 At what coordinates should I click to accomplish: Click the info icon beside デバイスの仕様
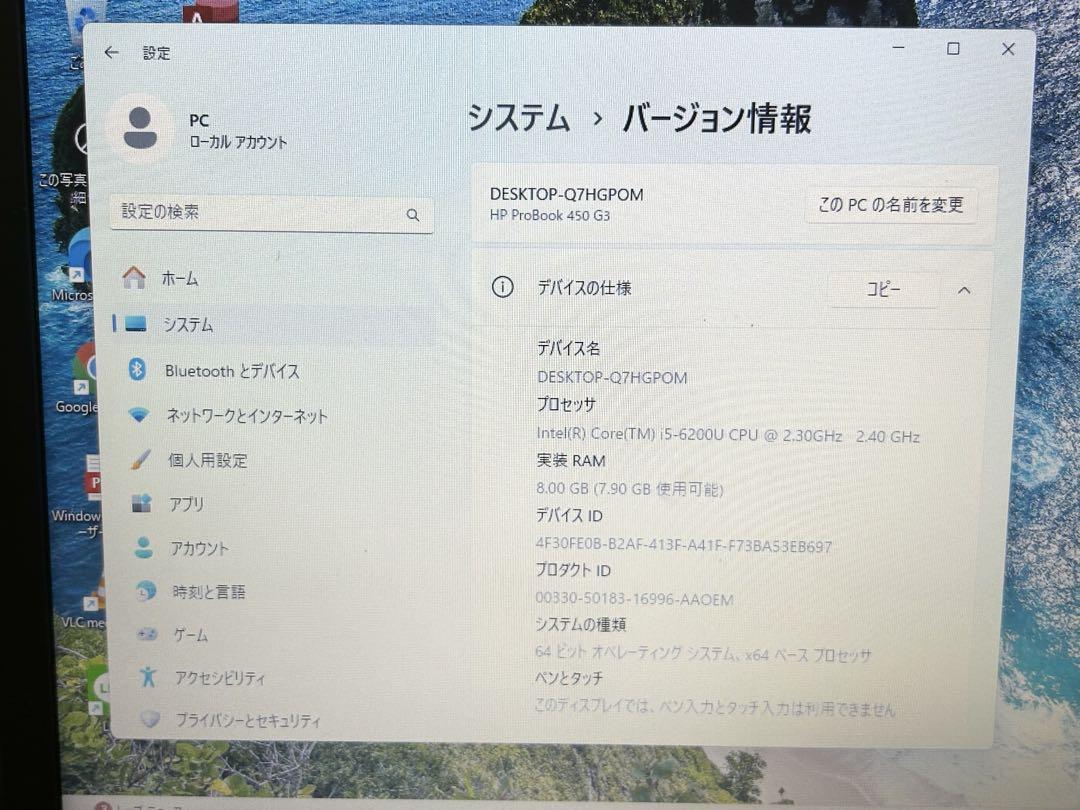click(503, 287)
